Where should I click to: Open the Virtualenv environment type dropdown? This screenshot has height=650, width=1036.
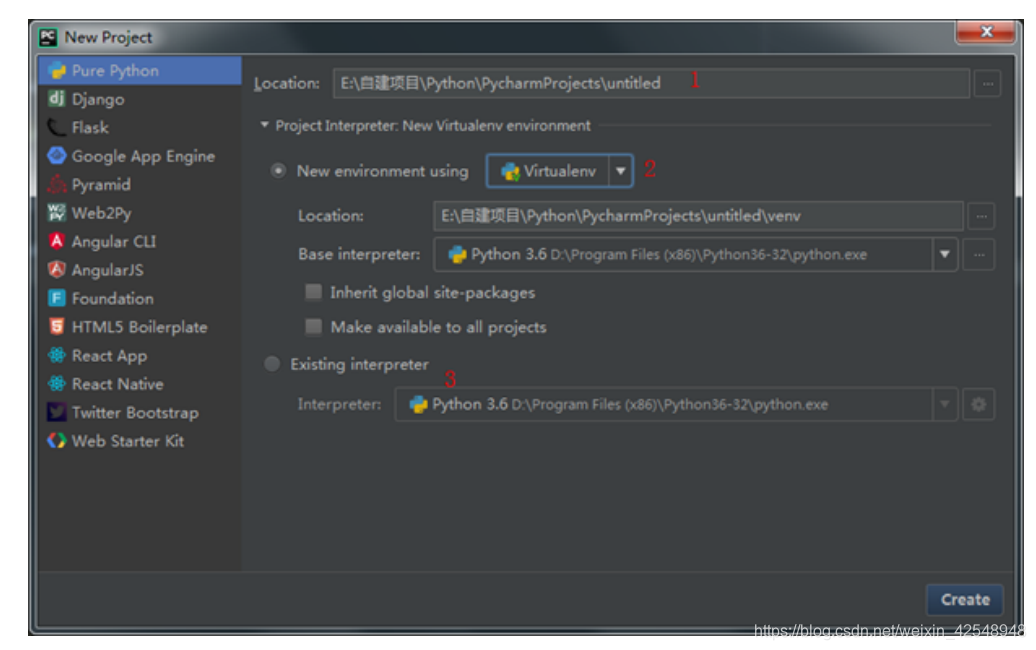pos(620,171)
